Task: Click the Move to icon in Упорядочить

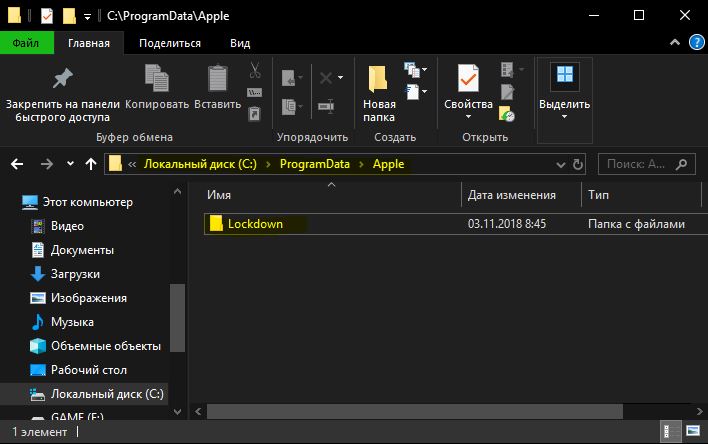Action: pyautogui.click(x=289, y=78)
